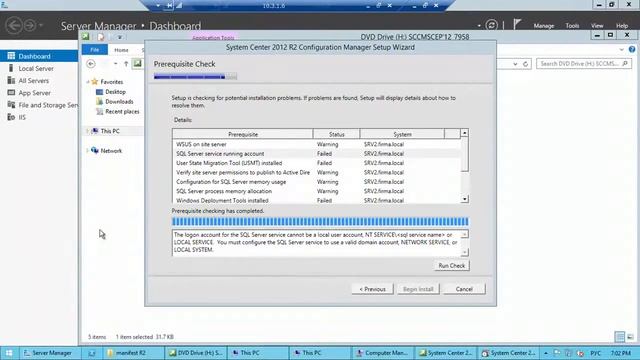
Task: Click the Begin Install button
Action: tap(418, 289)
